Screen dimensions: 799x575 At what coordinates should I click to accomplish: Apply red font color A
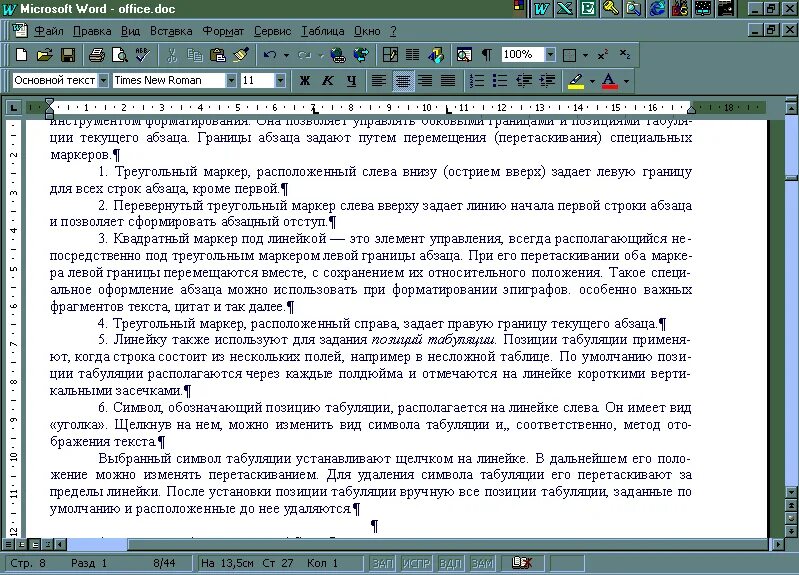[609, 81]
